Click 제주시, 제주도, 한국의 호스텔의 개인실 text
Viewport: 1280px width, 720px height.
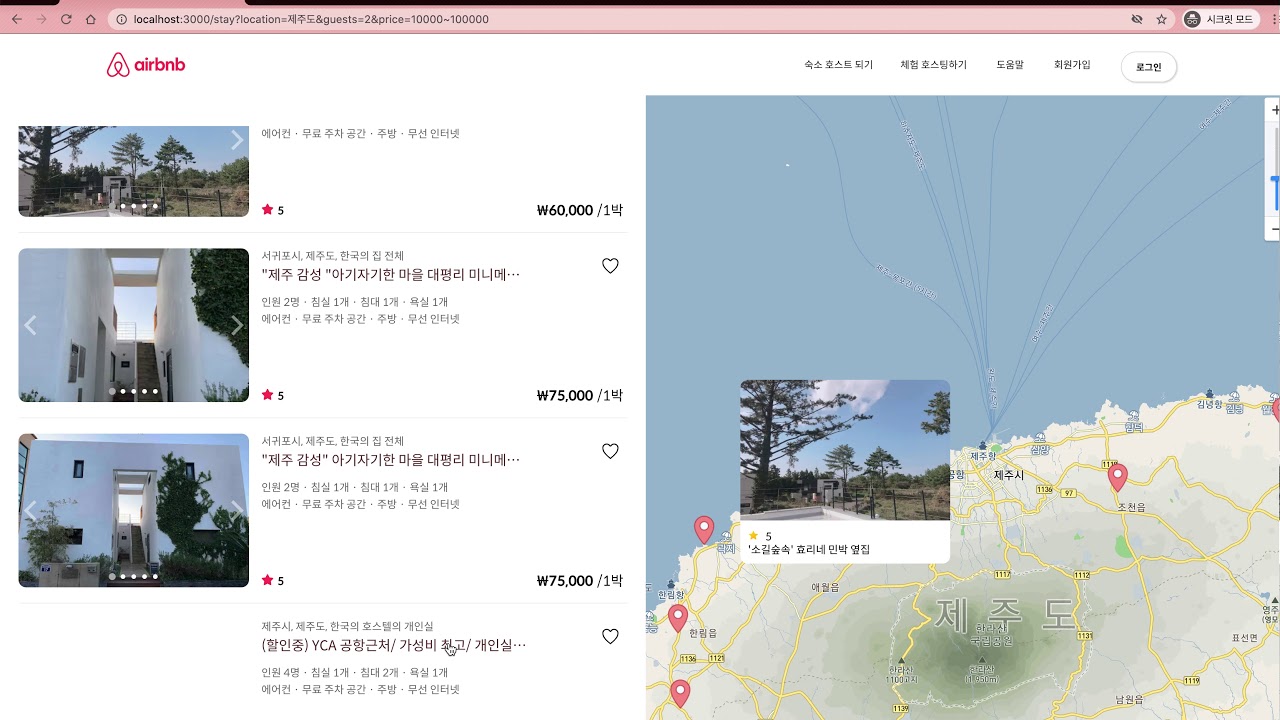coord(348,626)
